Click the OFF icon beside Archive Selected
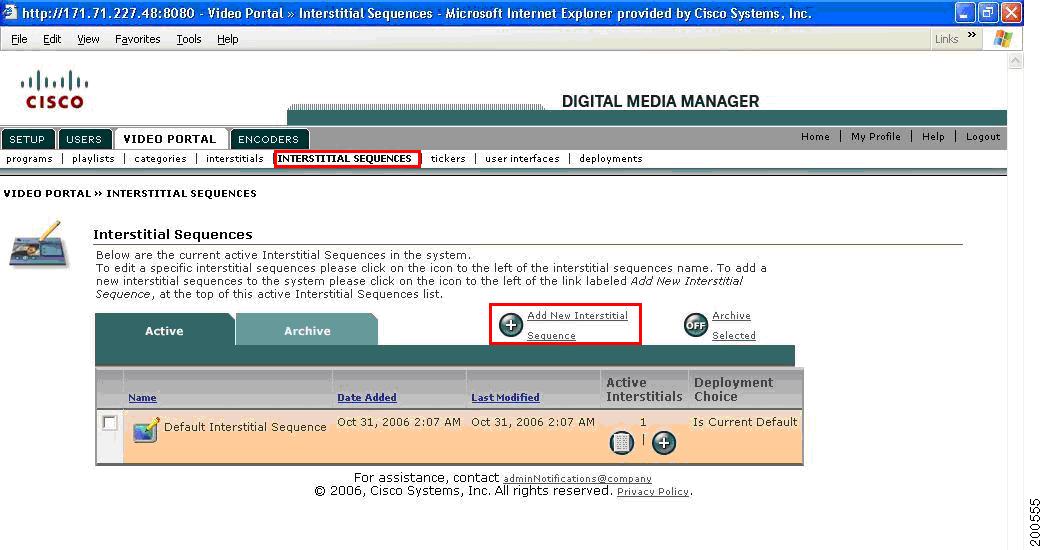Screen dimensions: 1042x550 (x=696, y=325)
